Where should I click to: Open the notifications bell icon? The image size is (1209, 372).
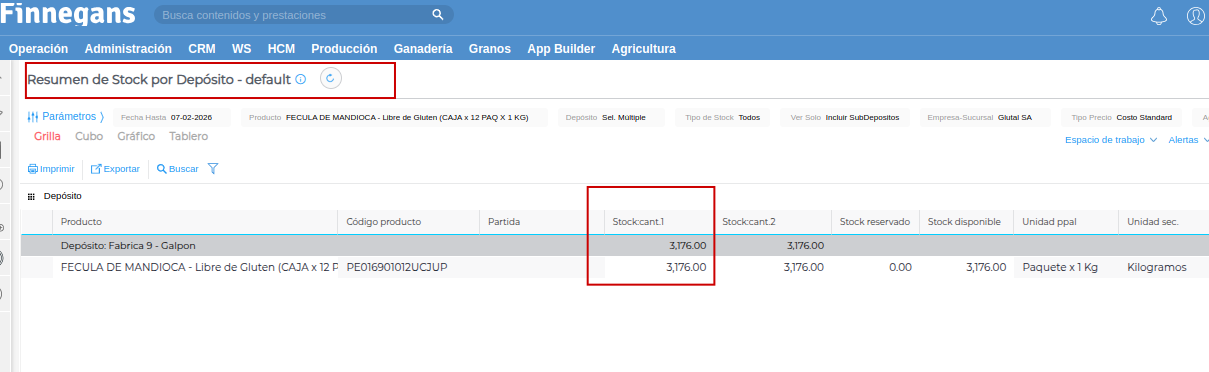(1159, 16)
